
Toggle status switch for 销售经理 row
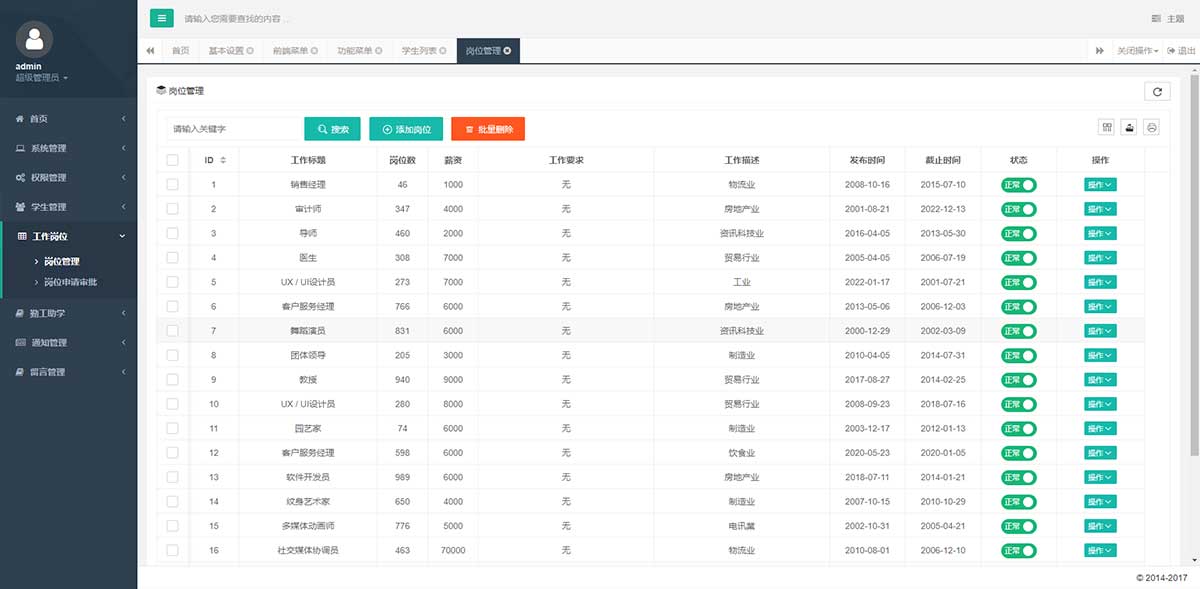pyautogui.click(x=1019, y=185)
